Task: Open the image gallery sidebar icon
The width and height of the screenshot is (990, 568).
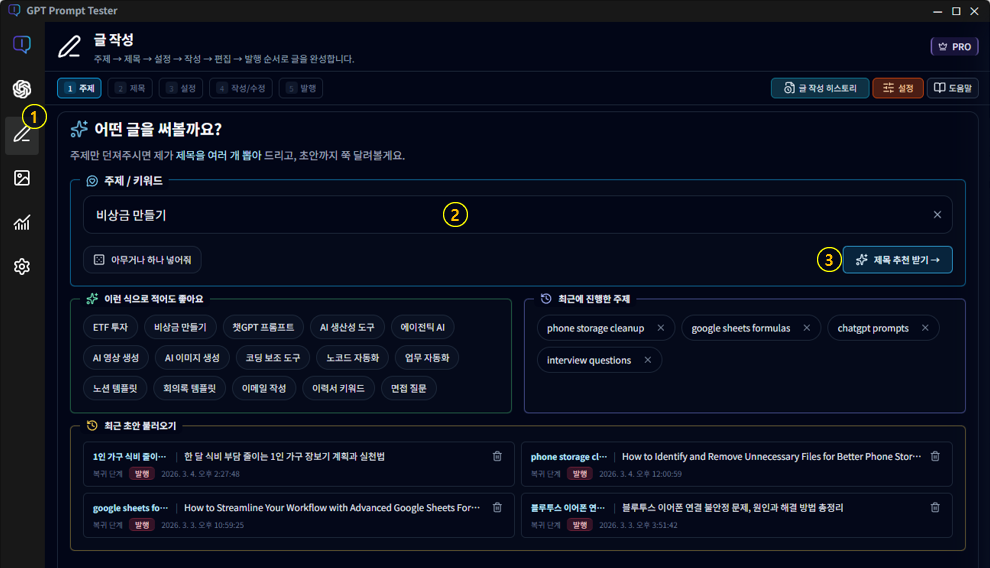Action: coord(21,178)
